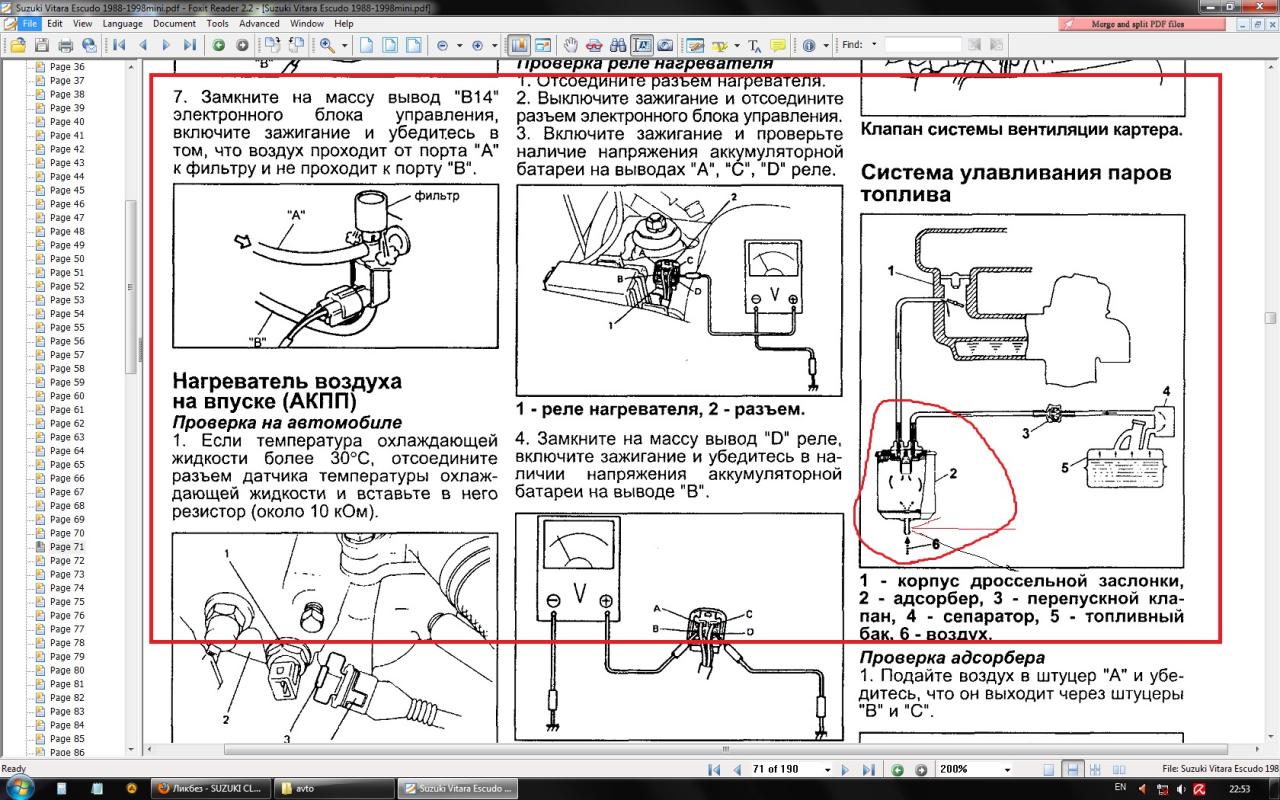Switch to single page layout in status bar

(x=1048, y=770)
